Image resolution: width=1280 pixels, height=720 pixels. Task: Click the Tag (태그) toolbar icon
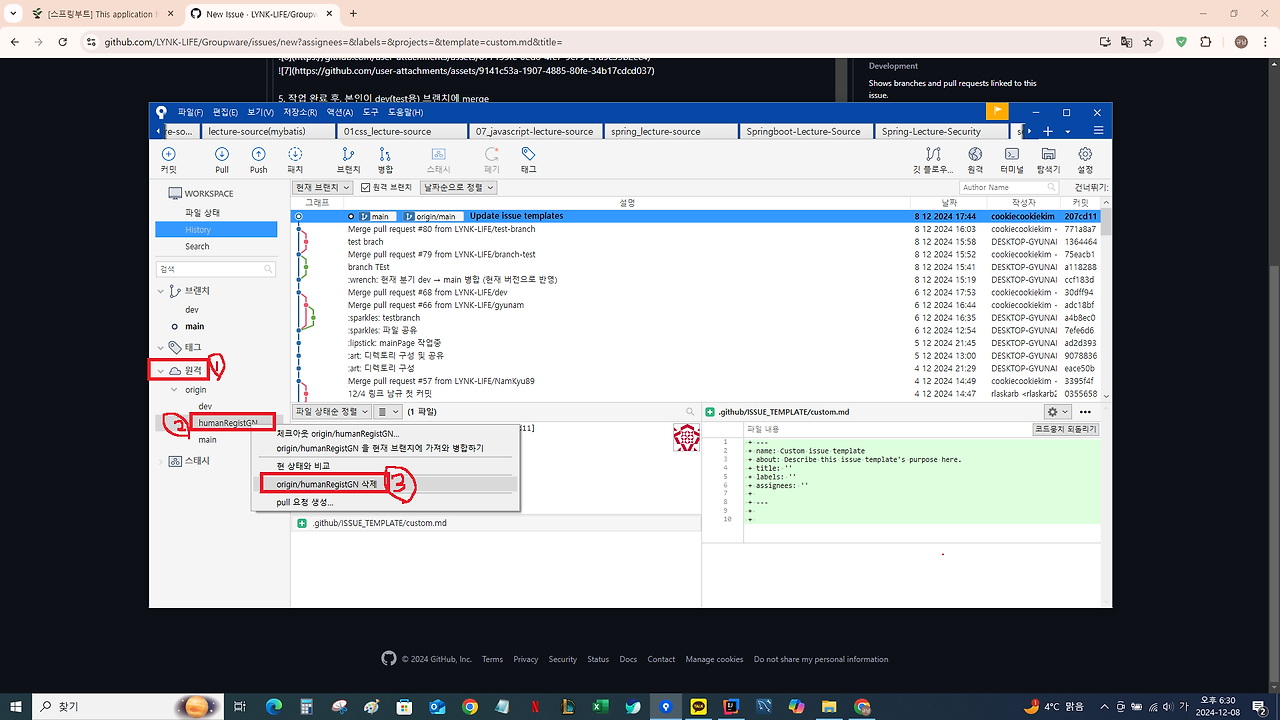(528, 154)
